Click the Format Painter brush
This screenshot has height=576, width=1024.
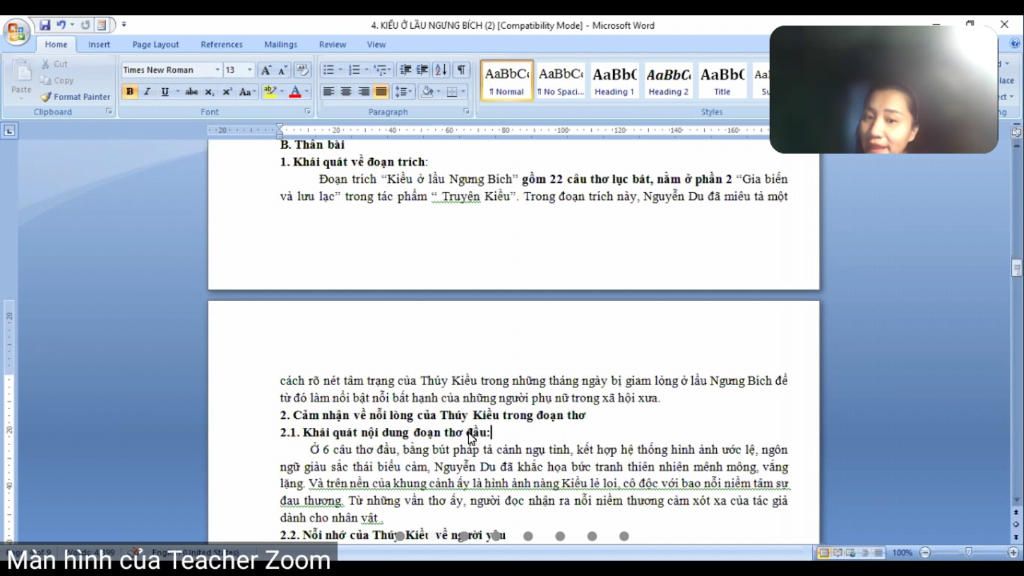pos(75,97)
